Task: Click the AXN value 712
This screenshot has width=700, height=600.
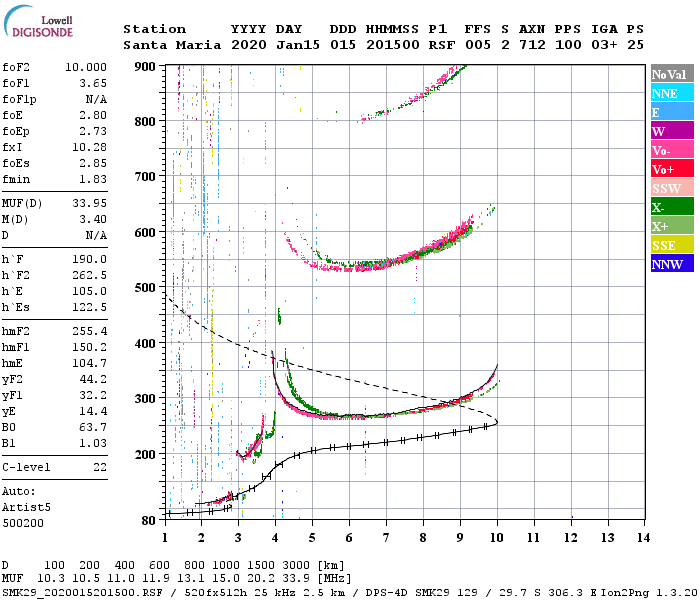Action: (532, 45)
